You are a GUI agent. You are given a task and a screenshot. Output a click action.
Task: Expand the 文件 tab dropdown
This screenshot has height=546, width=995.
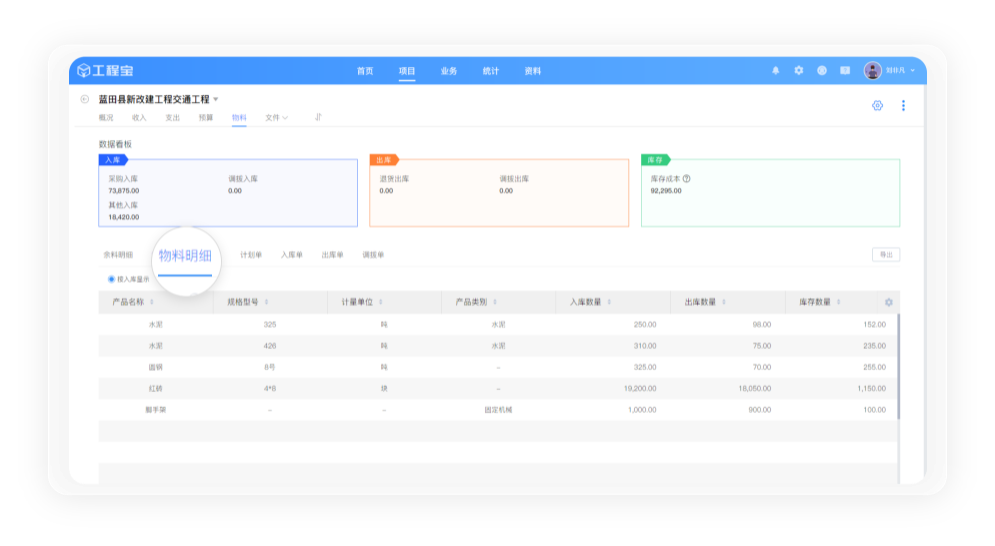coord(276,117)
